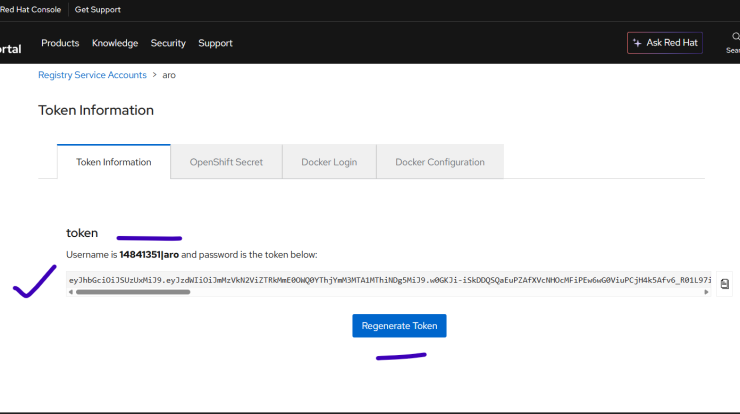The width and height of the screenshot is (740, 414).
Task: Go to Registry Service Accounts breadcrumb
Action: point(92,75)
